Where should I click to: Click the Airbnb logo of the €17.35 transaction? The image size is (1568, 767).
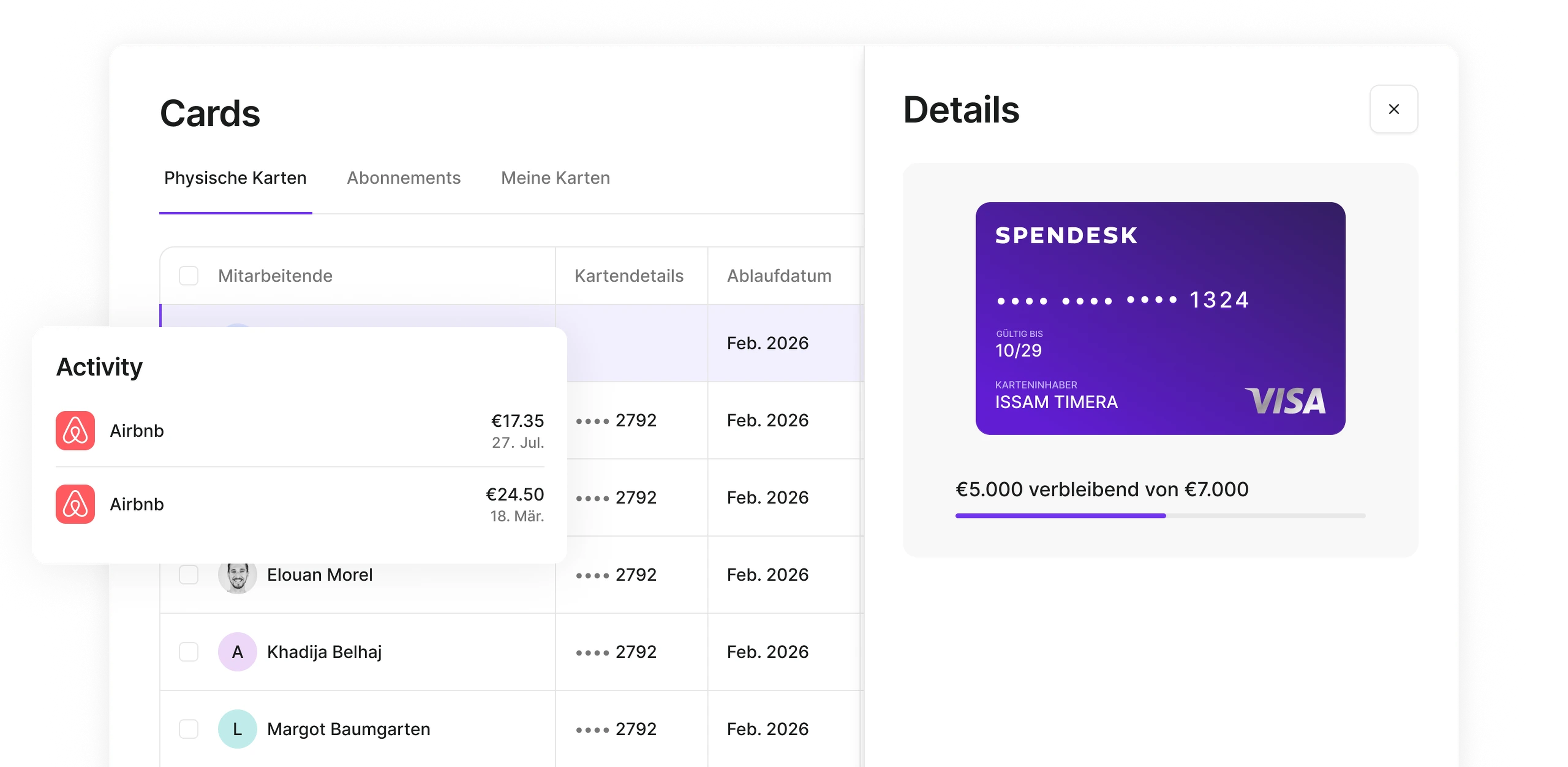[x=75, y=430]
